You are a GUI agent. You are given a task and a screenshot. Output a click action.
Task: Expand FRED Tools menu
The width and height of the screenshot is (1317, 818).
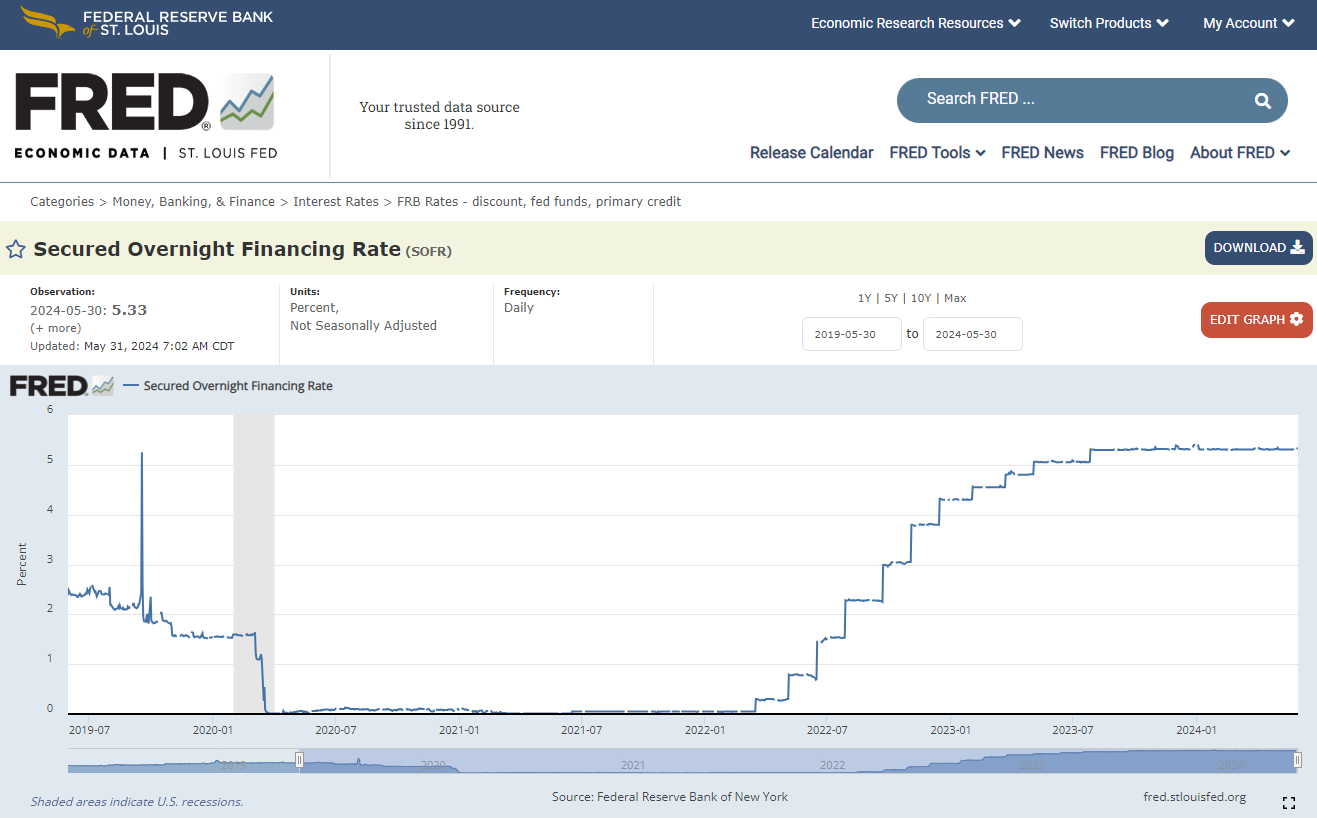tap(937, 153)
